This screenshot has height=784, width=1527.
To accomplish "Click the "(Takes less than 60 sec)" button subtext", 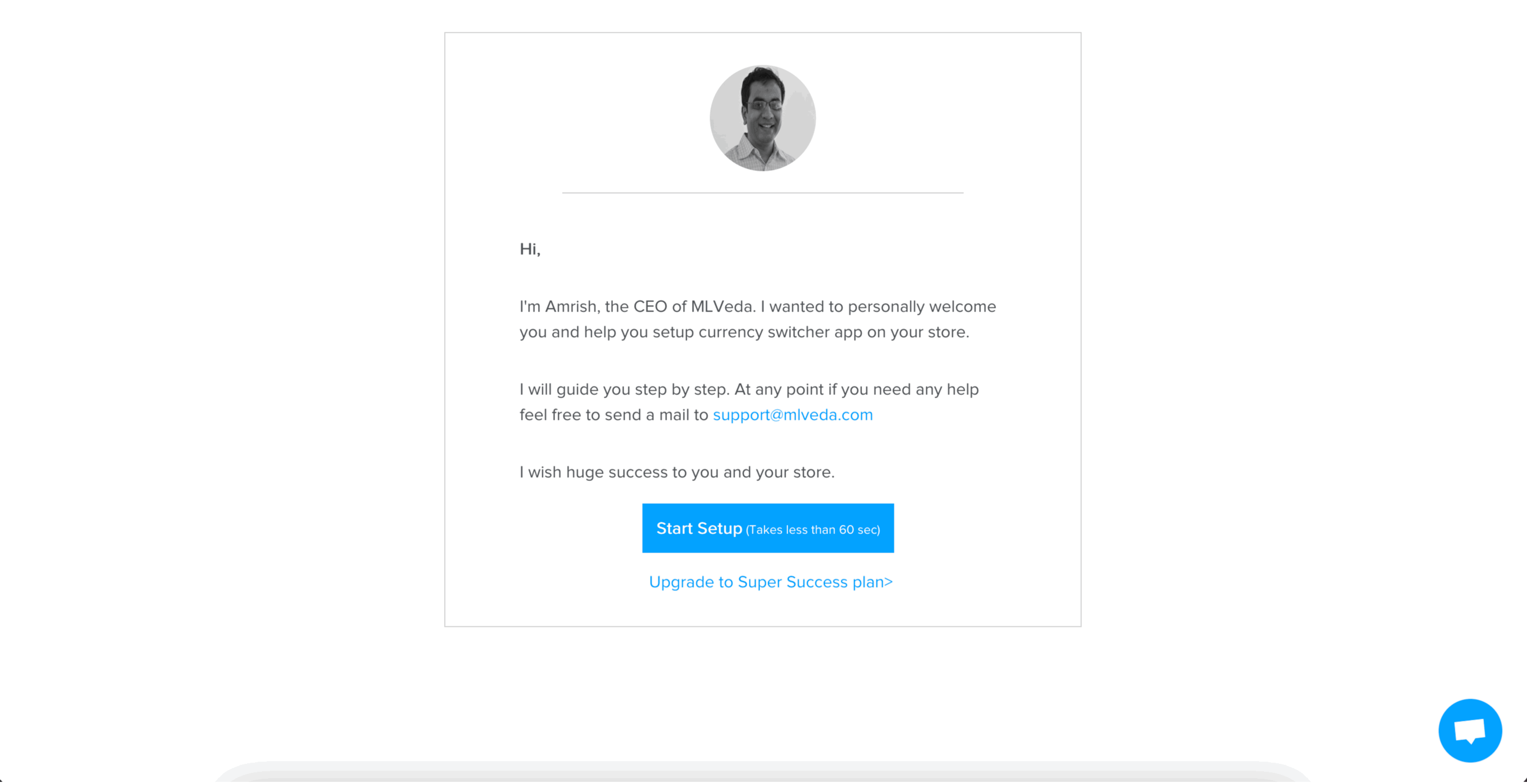I will coord(813,530).
